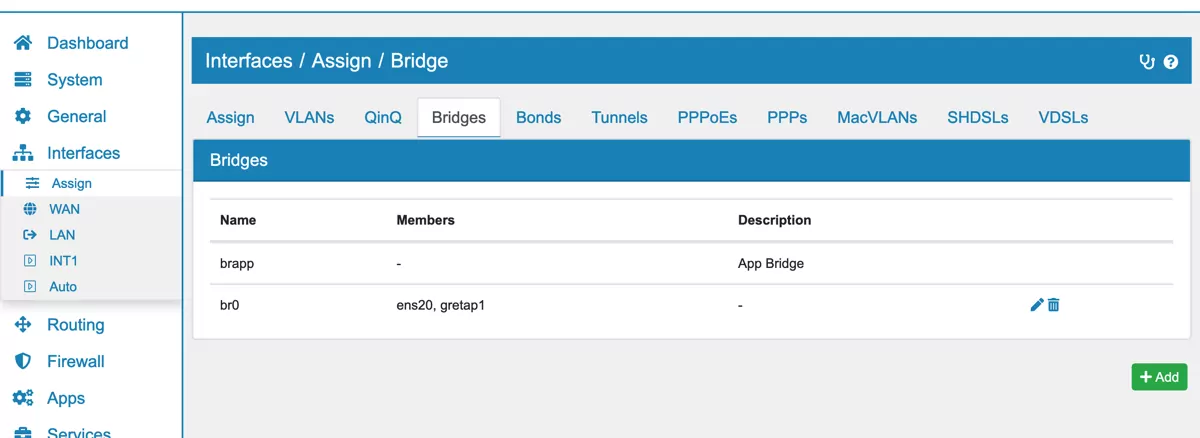Click the Dashboard home icon
The image size is (1200, 438).
[22, 43]
